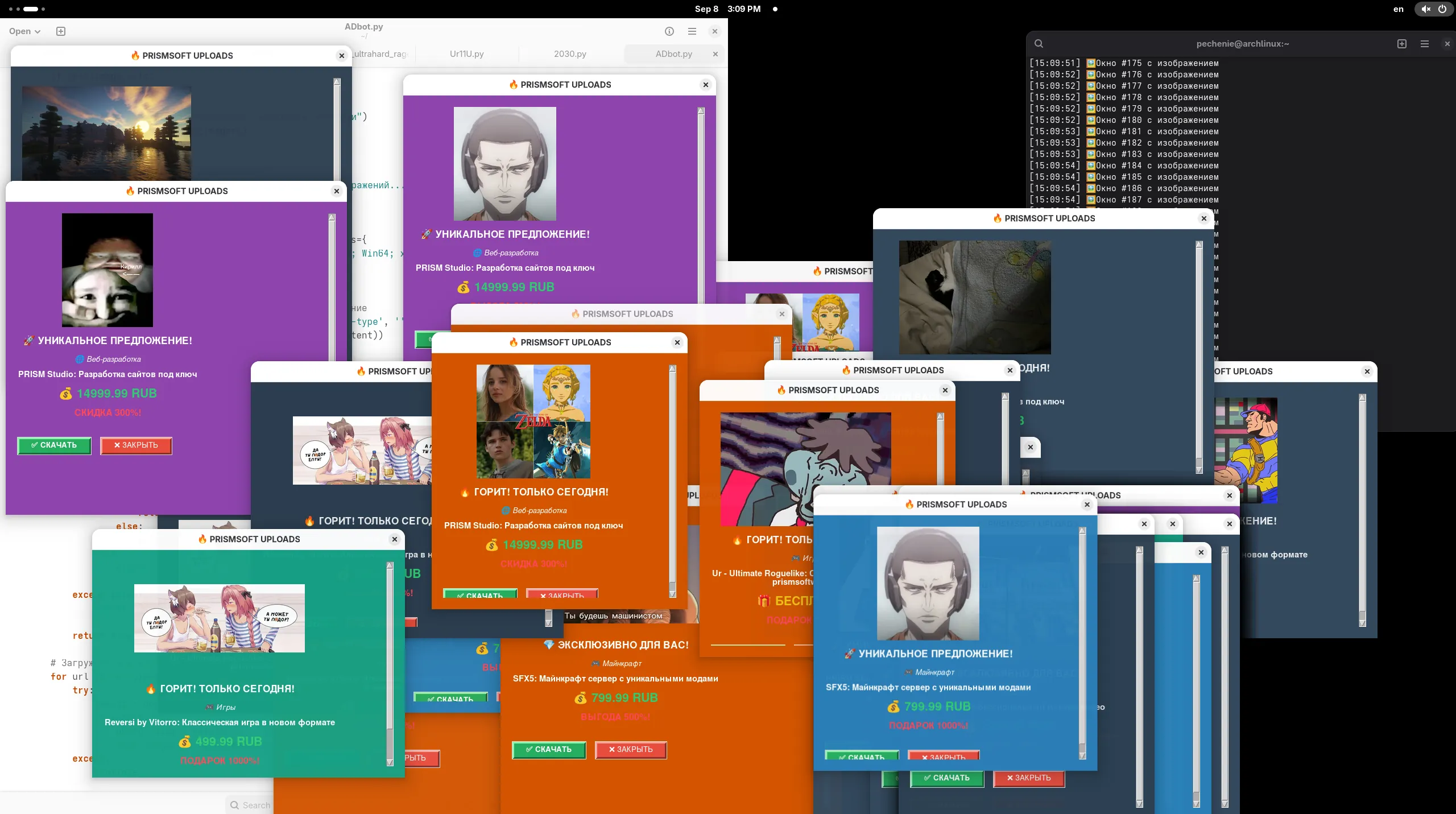
Task: Click the scrollbar track in the cat photo popup
Action: coord(1199,357)
